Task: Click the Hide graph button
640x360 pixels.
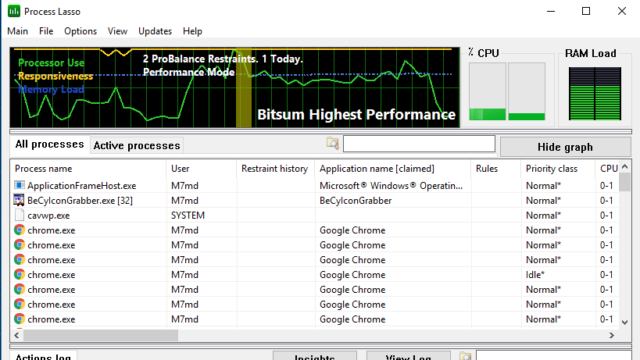Action: [x=565, y=147]
